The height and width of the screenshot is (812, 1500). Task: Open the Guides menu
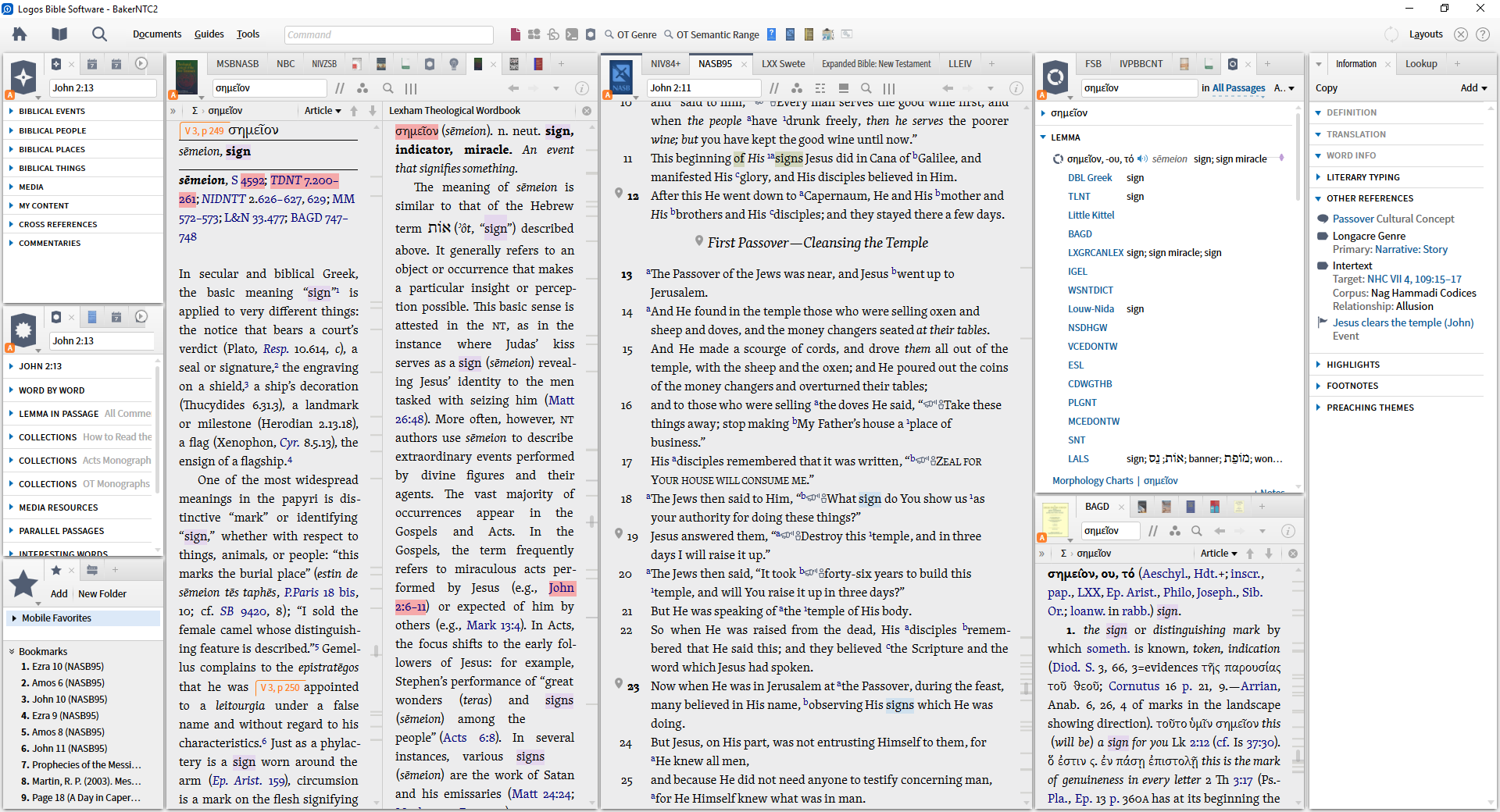coord(209,34)
